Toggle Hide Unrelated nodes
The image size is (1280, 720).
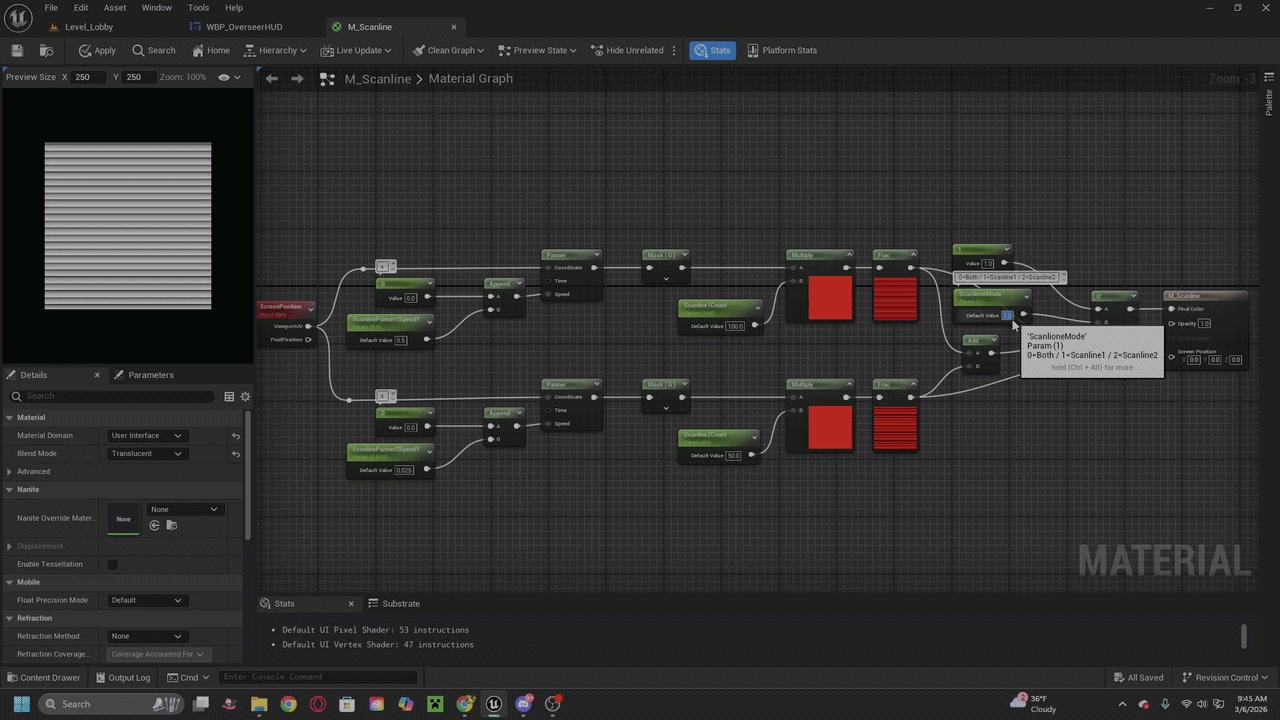click(x=627, y=50)
